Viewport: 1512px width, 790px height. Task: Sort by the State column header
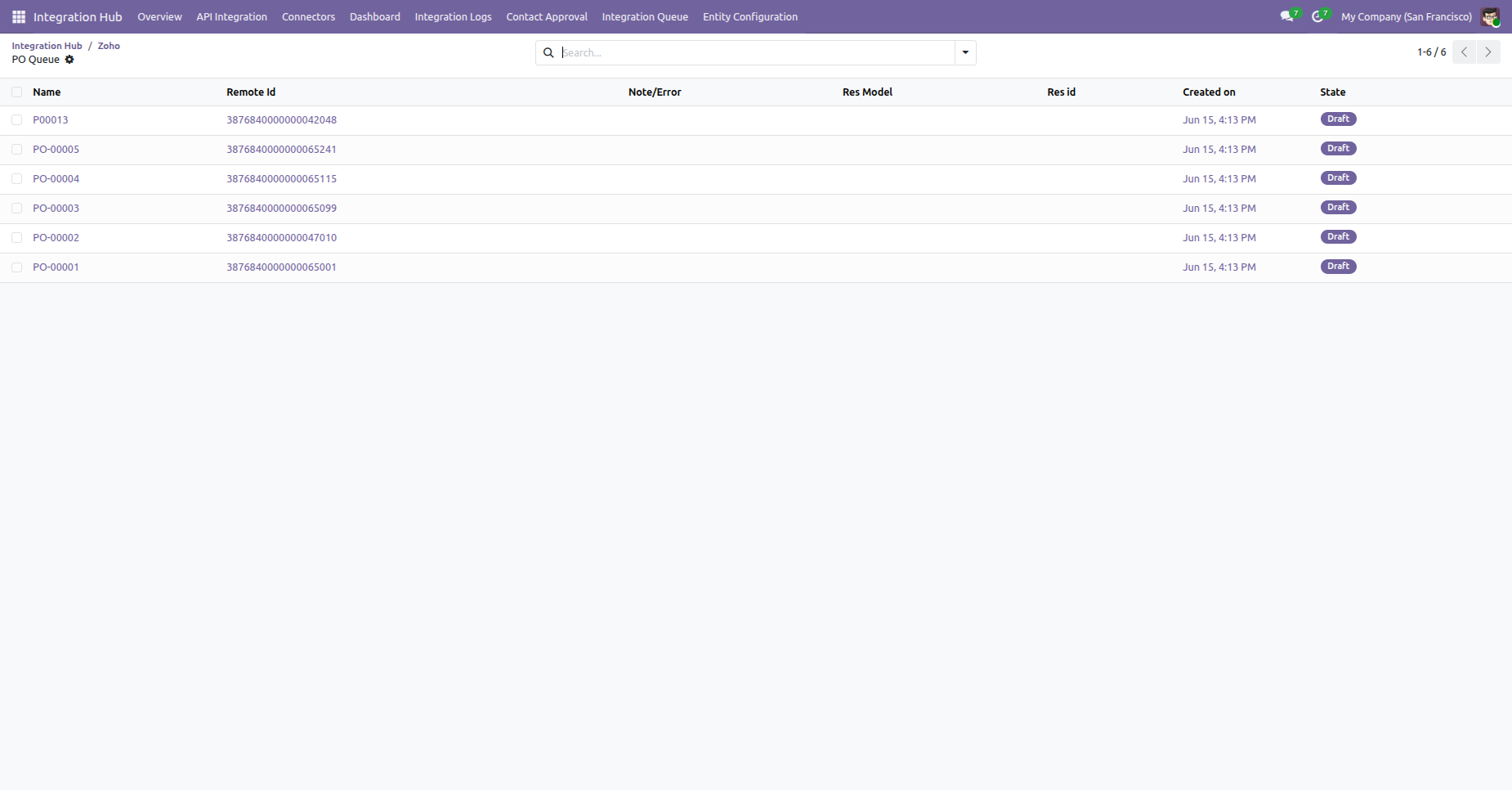pos(1332,92)
